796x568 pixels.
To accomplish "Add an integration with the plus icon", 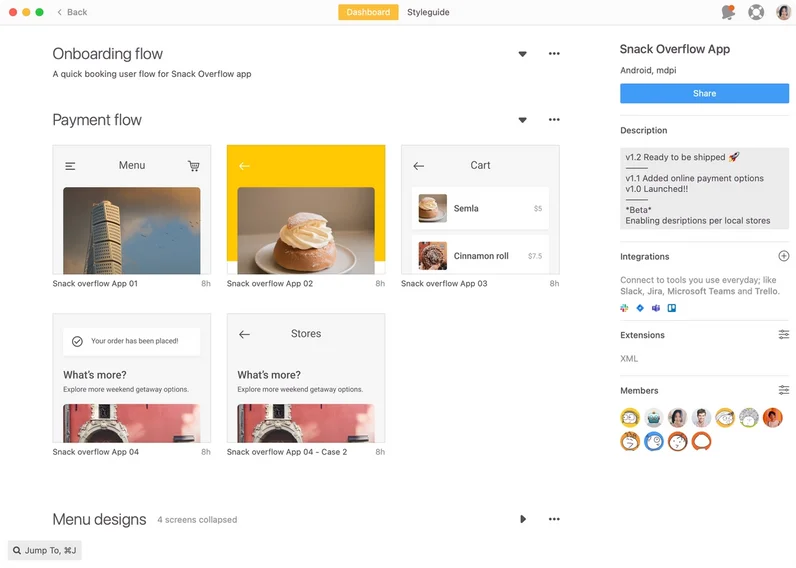I will pos(783,256).
